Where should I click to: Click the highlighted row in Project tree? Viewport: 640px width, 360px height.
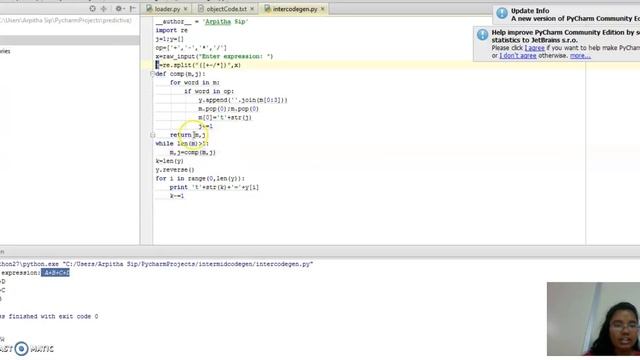(x=69, y=40)
